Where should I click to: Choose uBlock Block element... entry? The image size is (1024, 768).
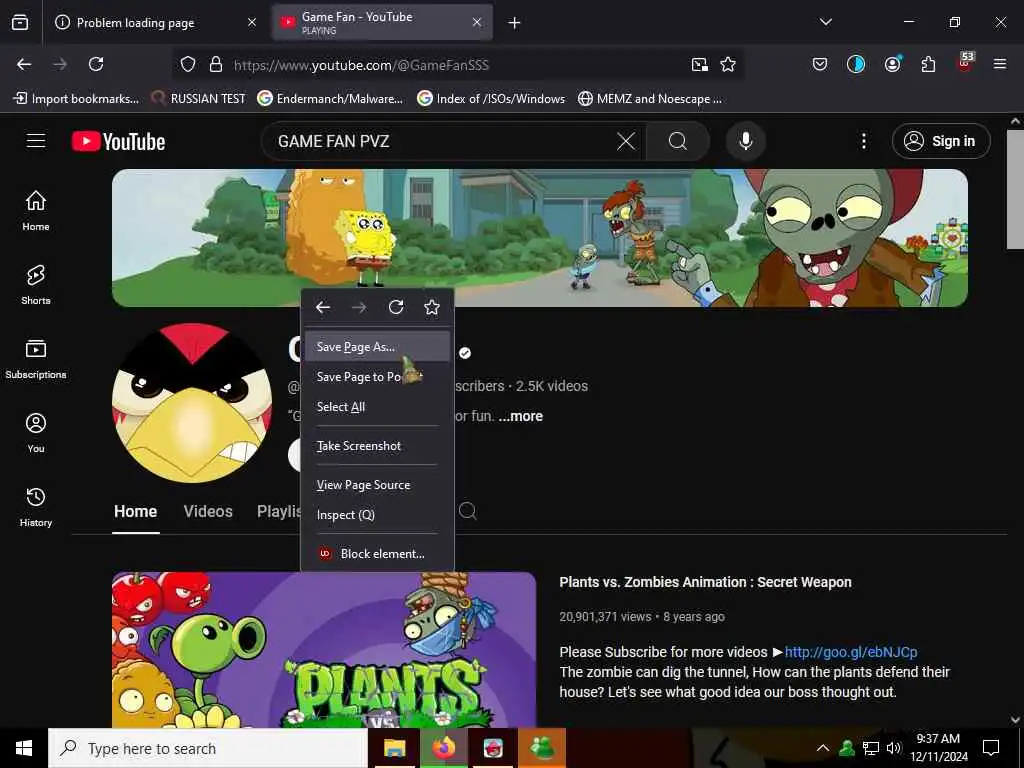point(377,554)
